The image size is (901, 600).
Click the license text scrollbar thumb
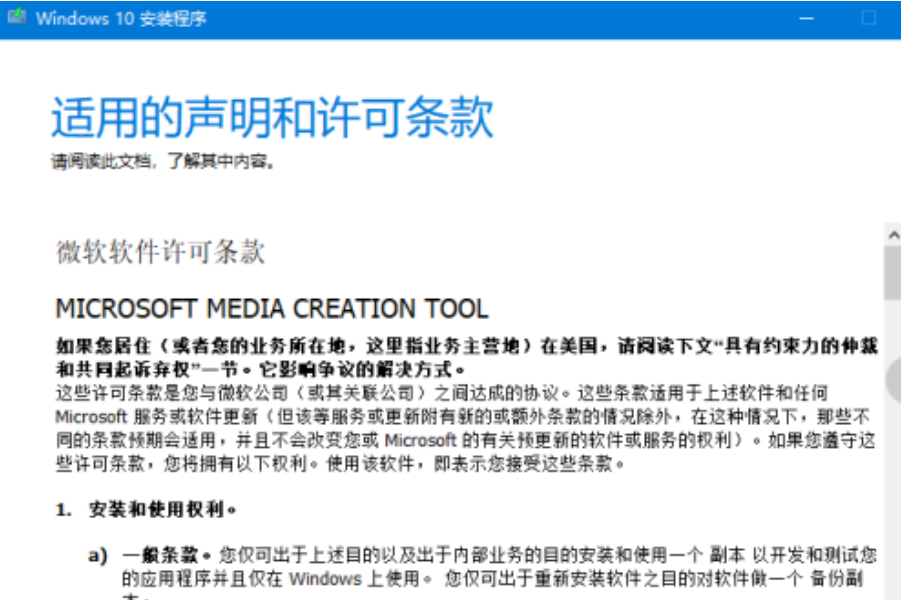point(893,273)
